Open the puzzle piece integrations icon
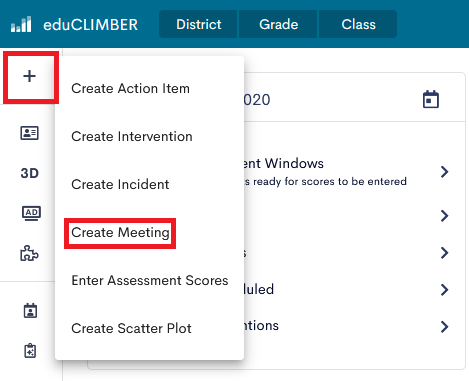The image size is (469, 381). [x=29, y=253]
